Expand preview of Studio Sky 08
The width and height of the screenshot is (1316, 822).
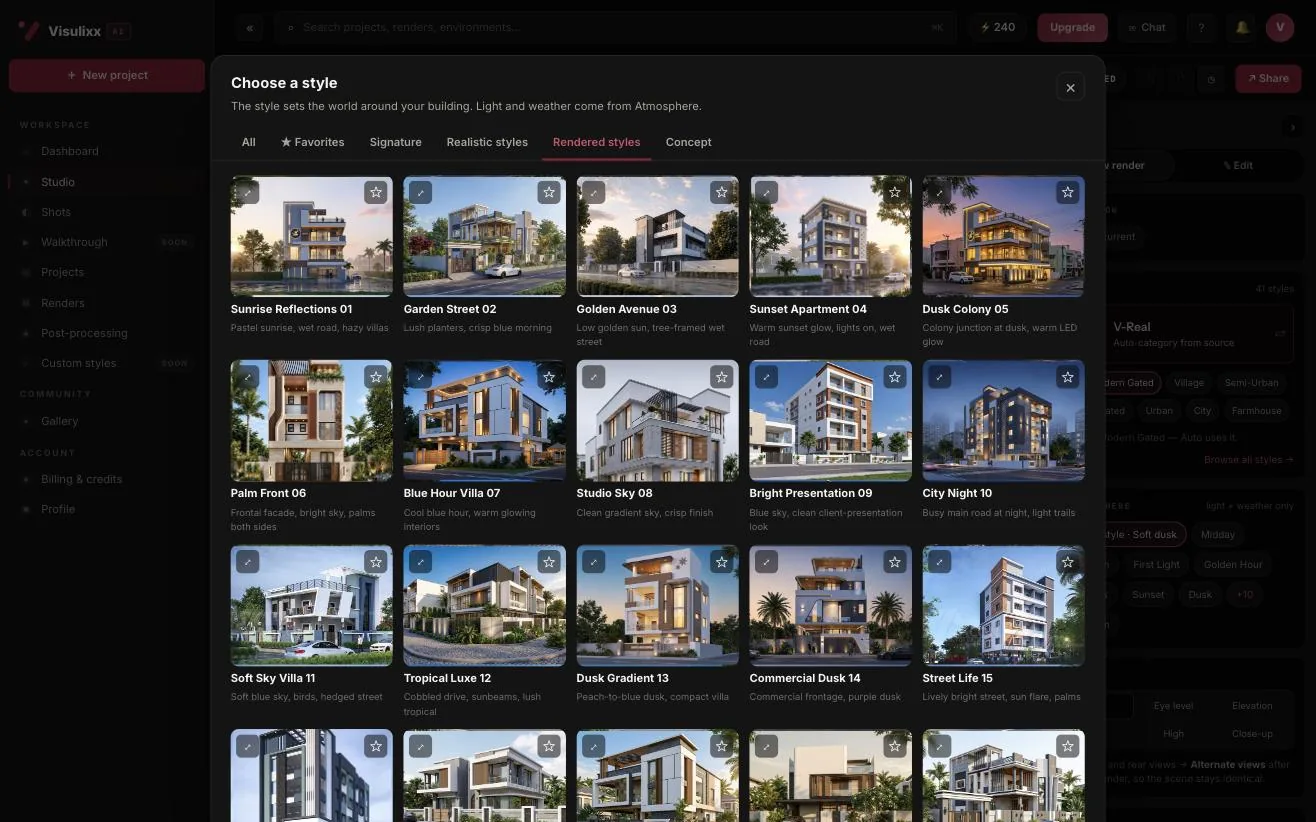click(x=593, y=377)
